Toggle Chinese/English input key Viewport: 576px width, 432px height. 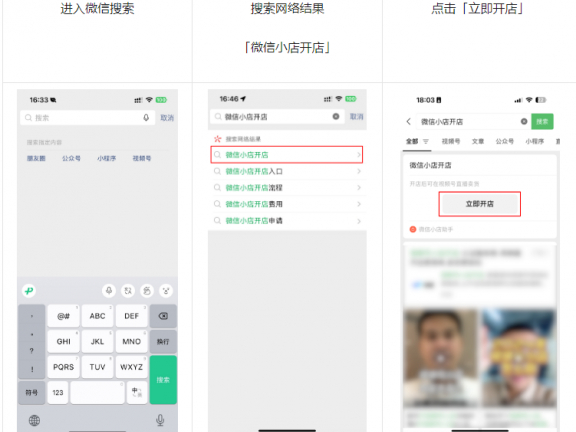[137, 393]
